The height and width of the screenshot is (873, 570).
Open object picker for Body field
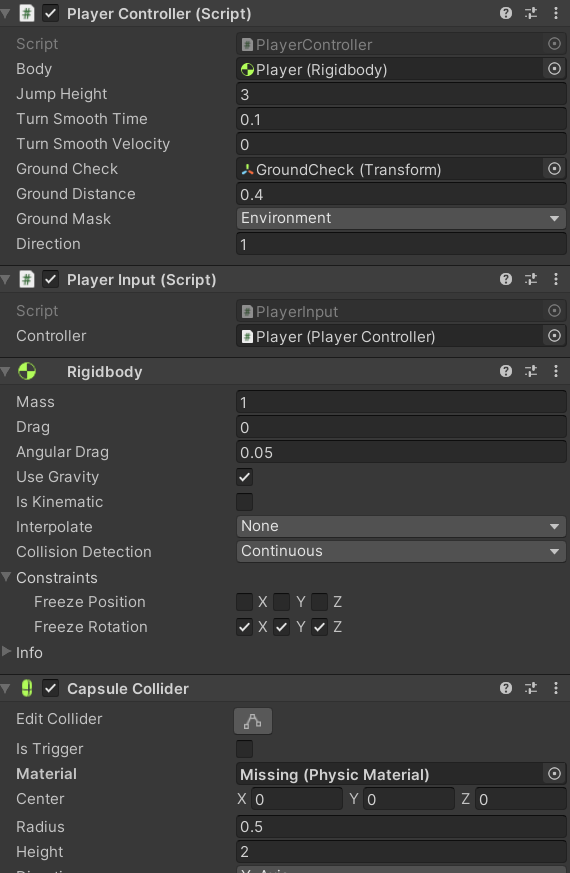coord(554,69)
